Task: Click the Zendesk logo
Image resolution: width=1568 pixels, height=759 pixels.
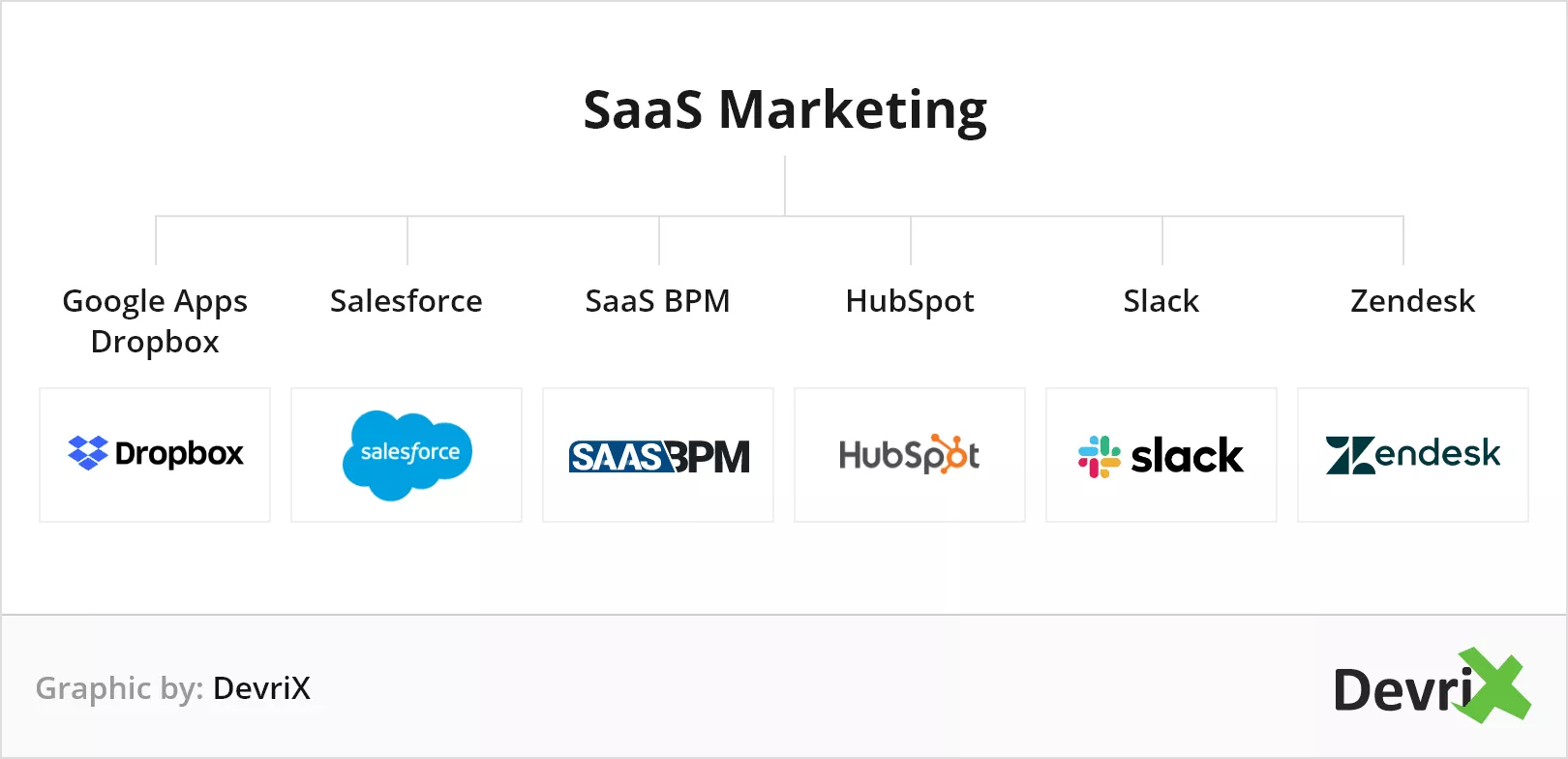Action: click(x=1413, y=454)
